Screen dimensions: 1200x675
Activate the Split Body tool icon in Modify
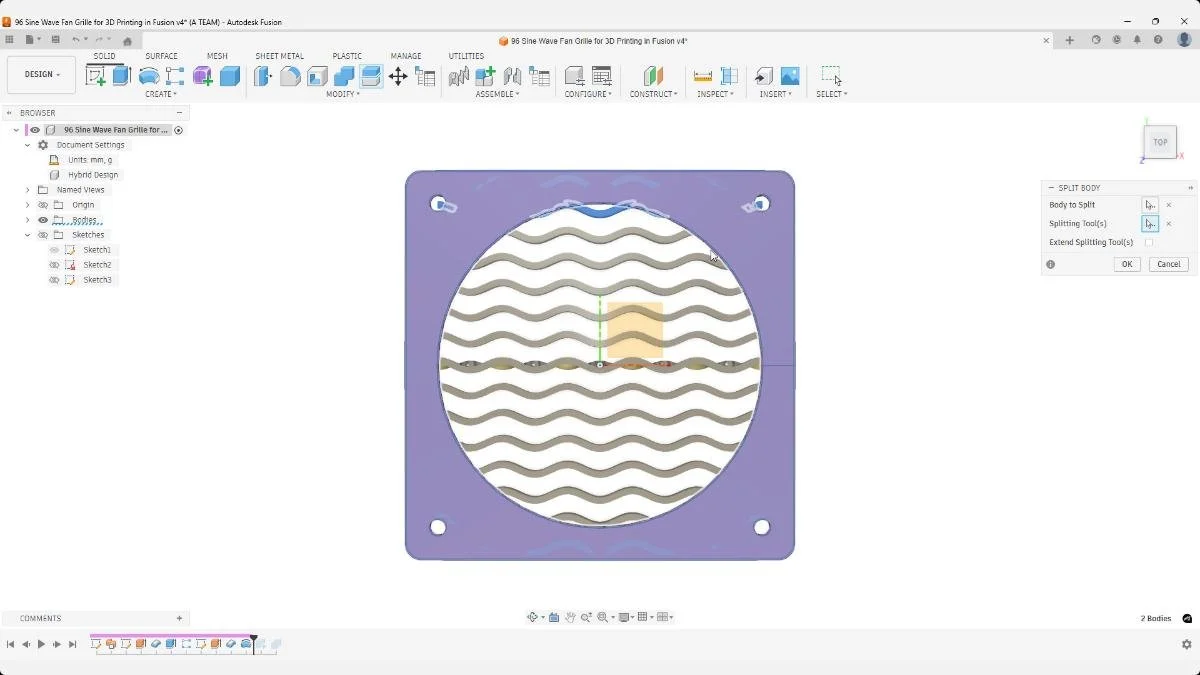(x=371, y=75)
